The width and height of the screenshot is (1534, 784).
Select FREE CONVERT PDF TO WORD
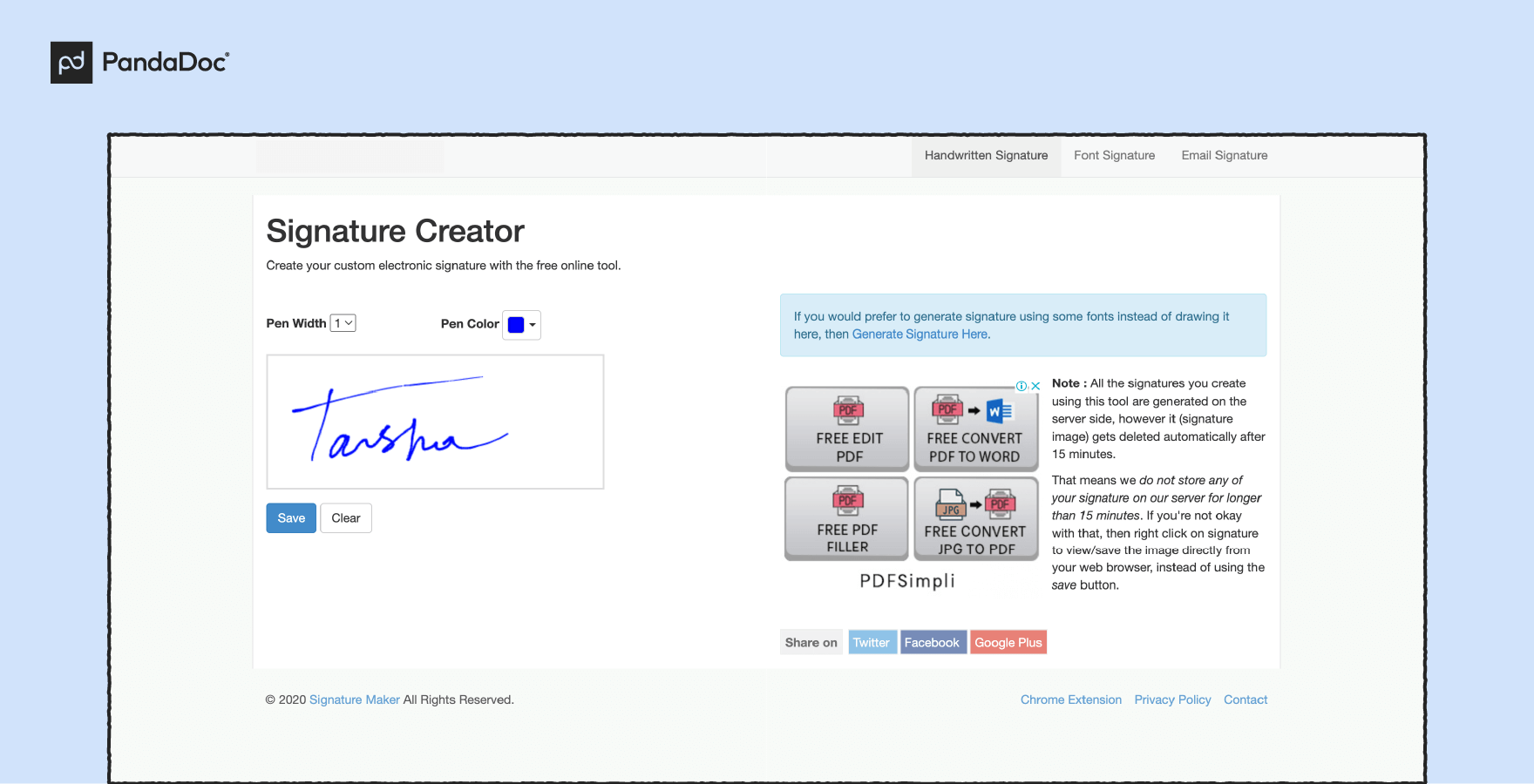(975, 429)
